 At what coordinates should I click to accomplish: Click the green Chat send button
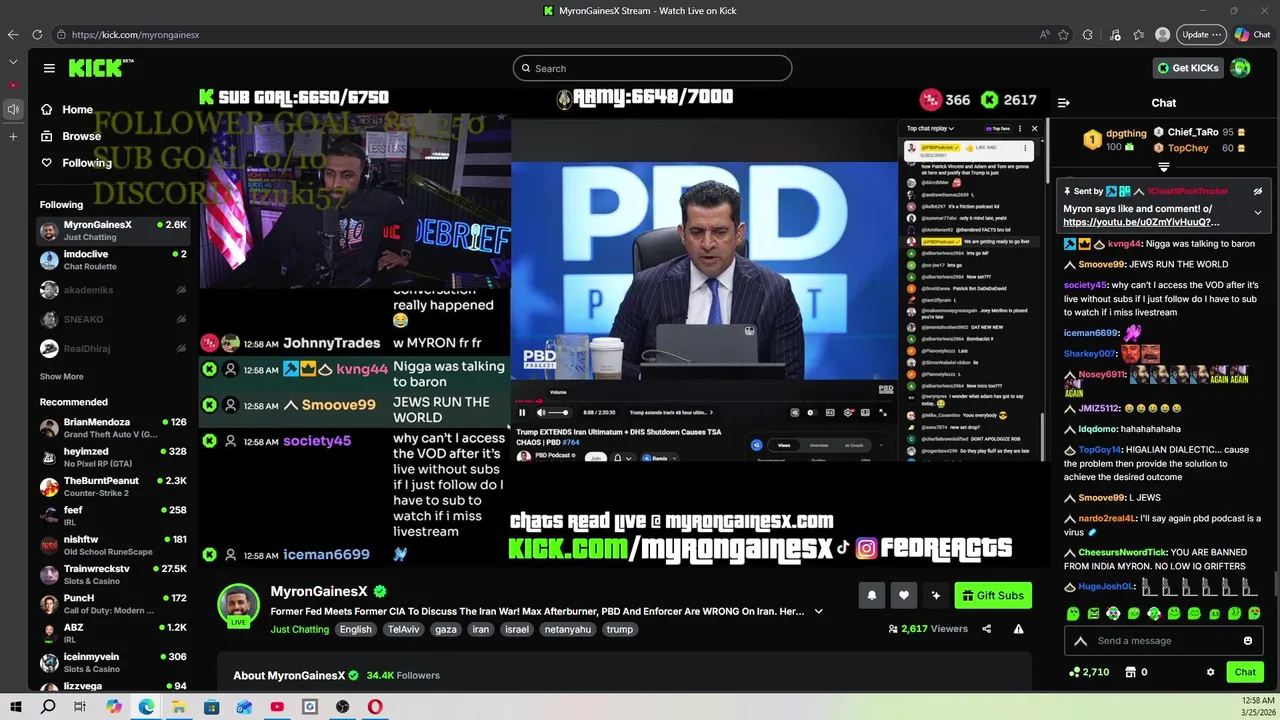1245,672
